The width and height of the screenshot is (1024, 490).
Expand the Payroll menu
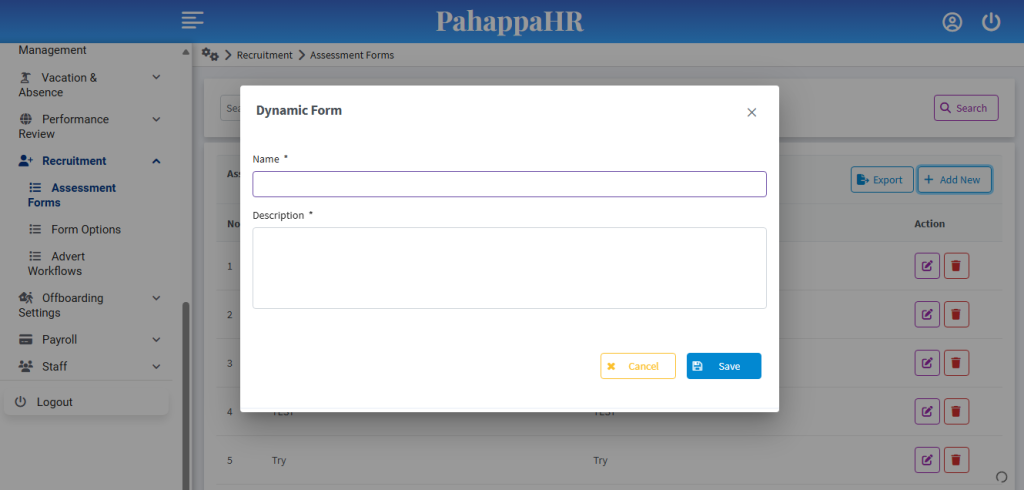(156, 339)
